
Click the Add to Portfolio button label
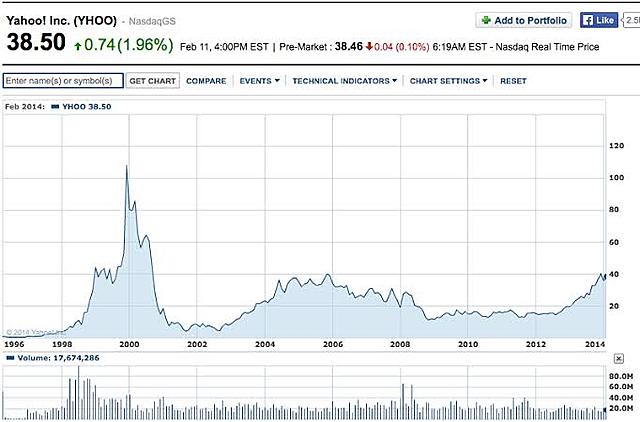[531, 20]
